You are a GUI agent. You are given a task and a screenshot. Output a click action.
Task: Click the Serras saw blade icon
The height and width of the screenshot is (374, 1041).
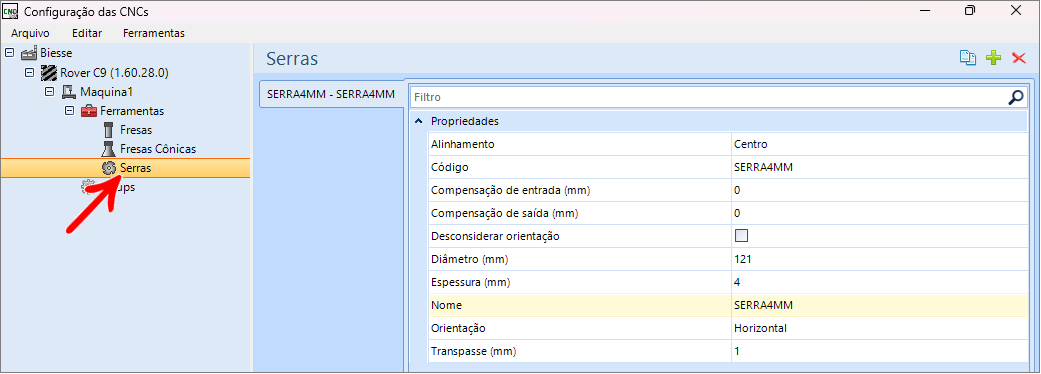point(109,168)
